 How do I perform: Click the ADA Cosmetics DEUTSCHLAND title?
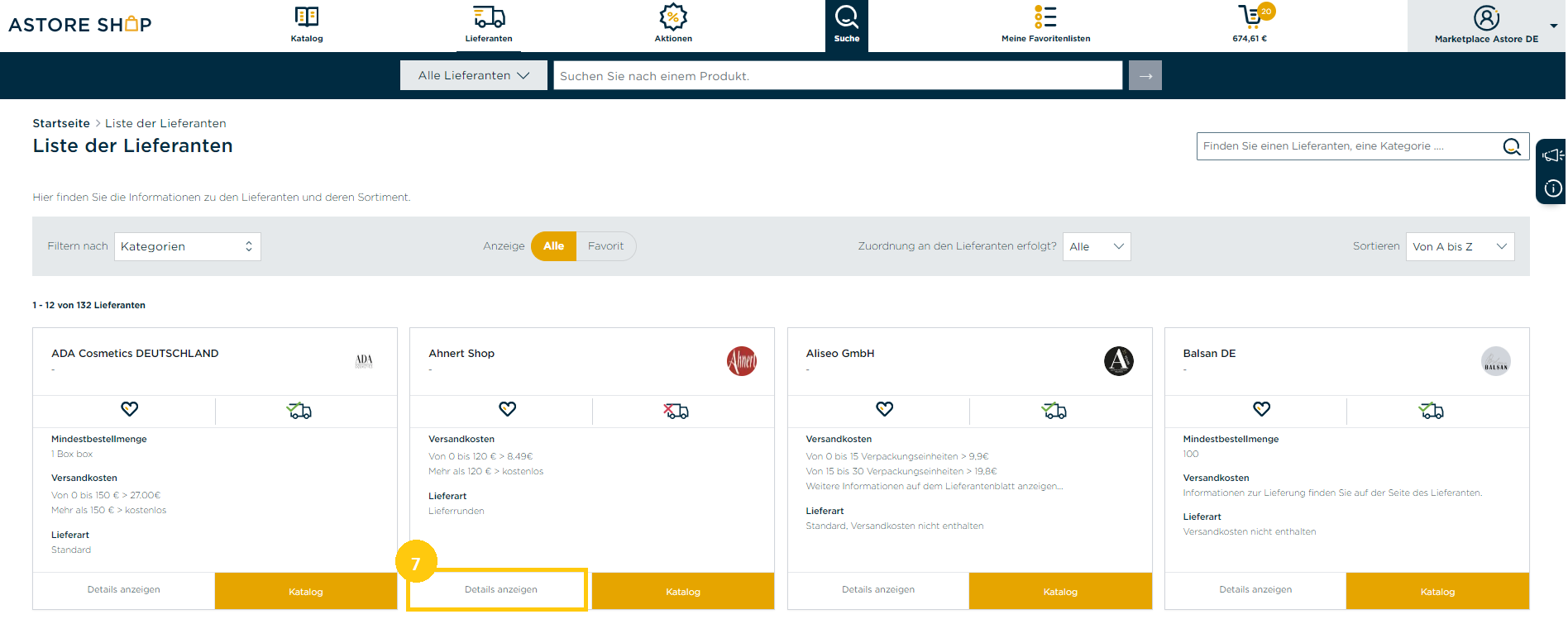pos(135,354)
